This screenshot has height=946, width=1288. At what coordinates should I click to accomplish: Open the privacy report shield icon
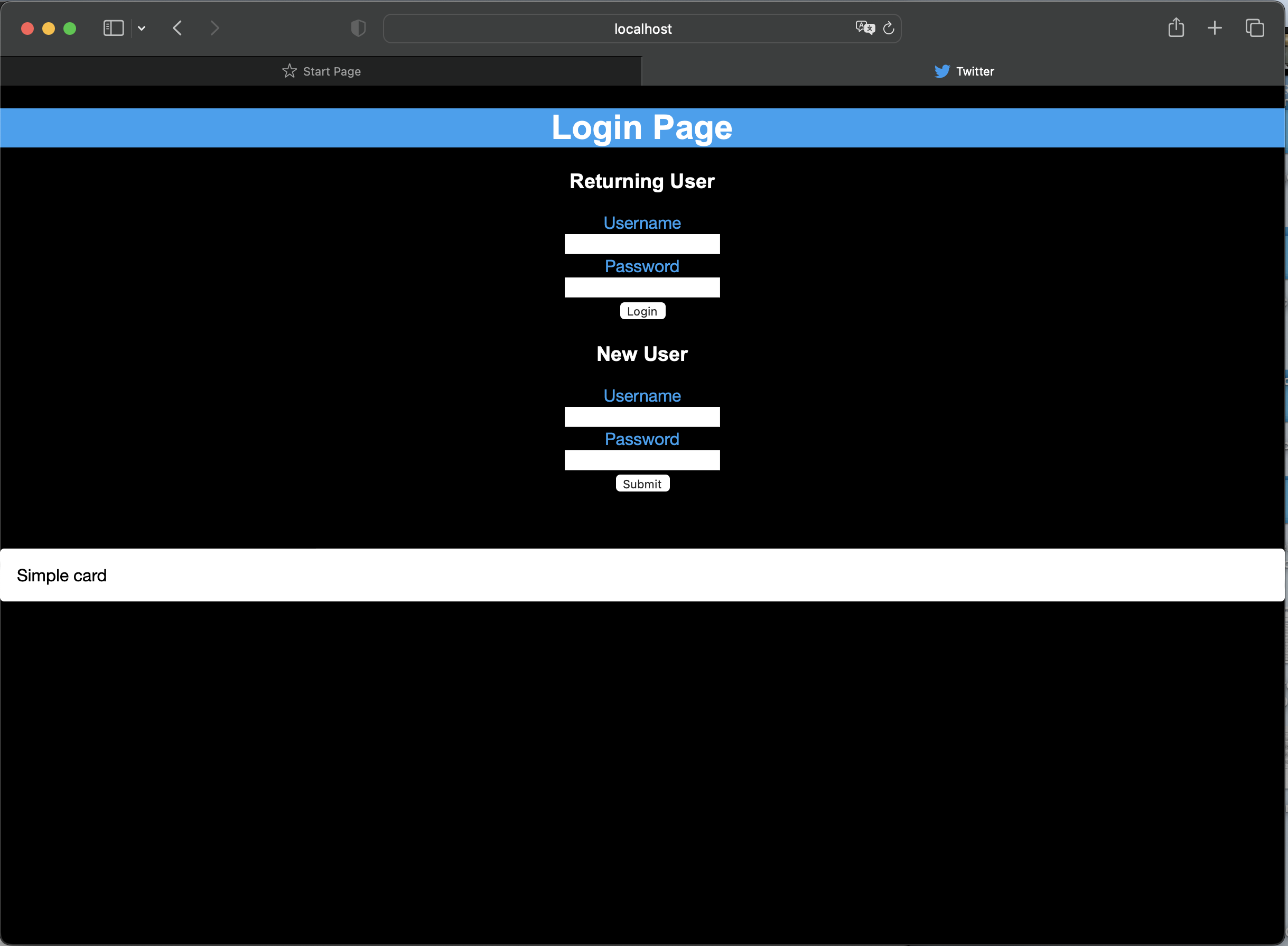358,28
